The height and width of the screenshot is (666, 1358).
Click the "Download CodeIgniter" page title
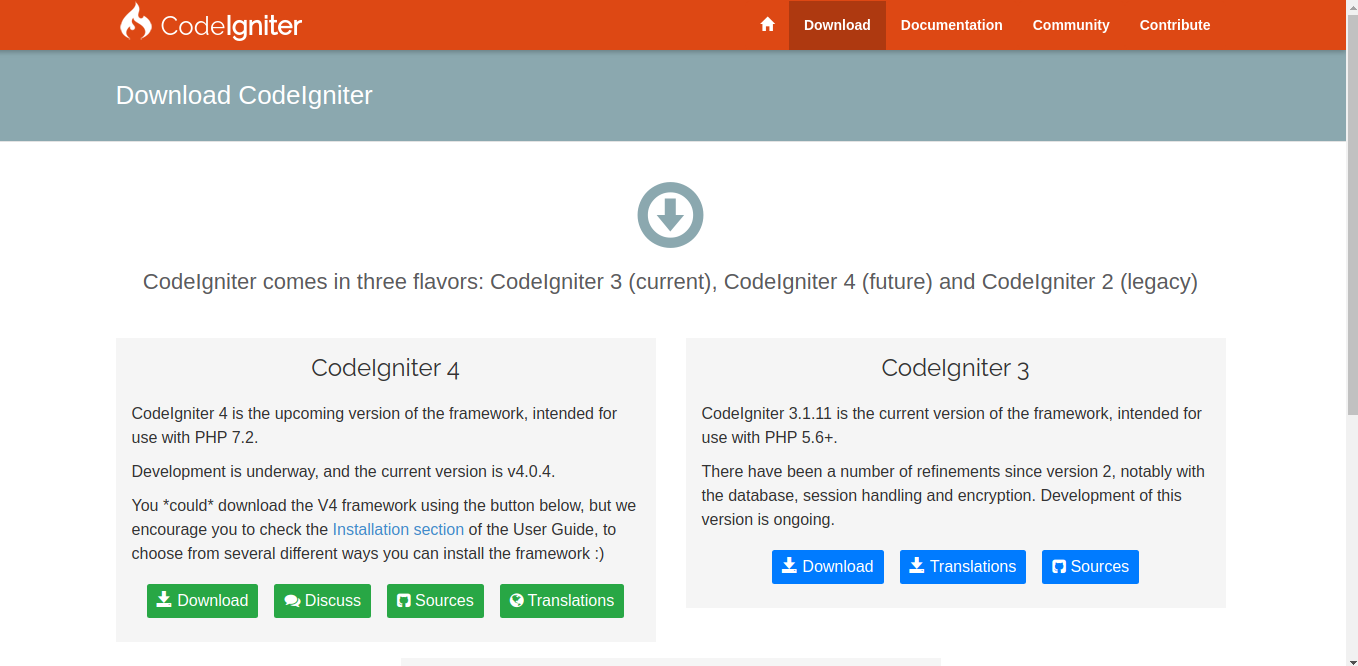[x=244, y=95]
